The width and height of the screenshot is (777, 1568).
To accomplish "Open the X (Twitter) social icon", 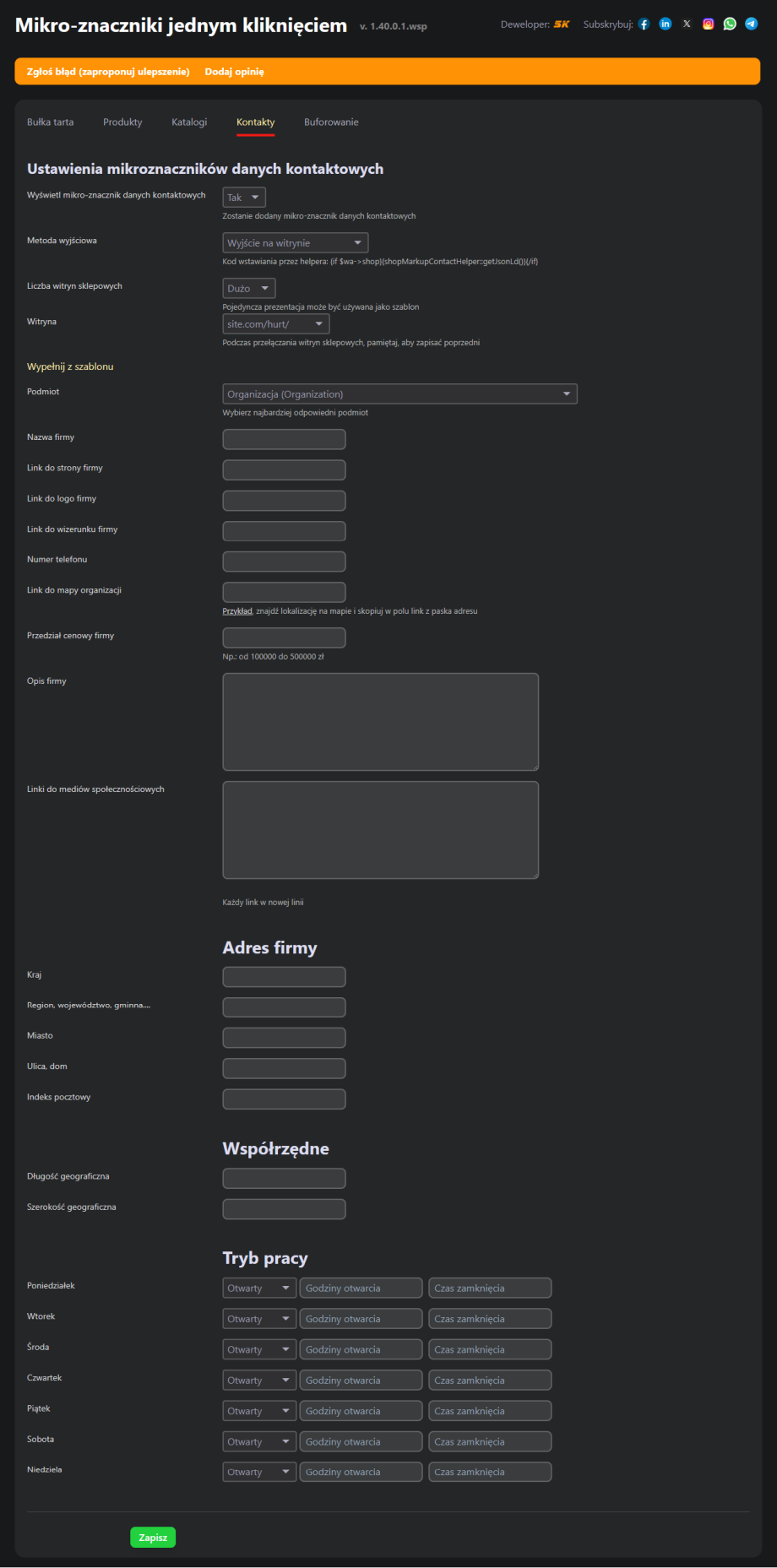I will pos(687,24).
